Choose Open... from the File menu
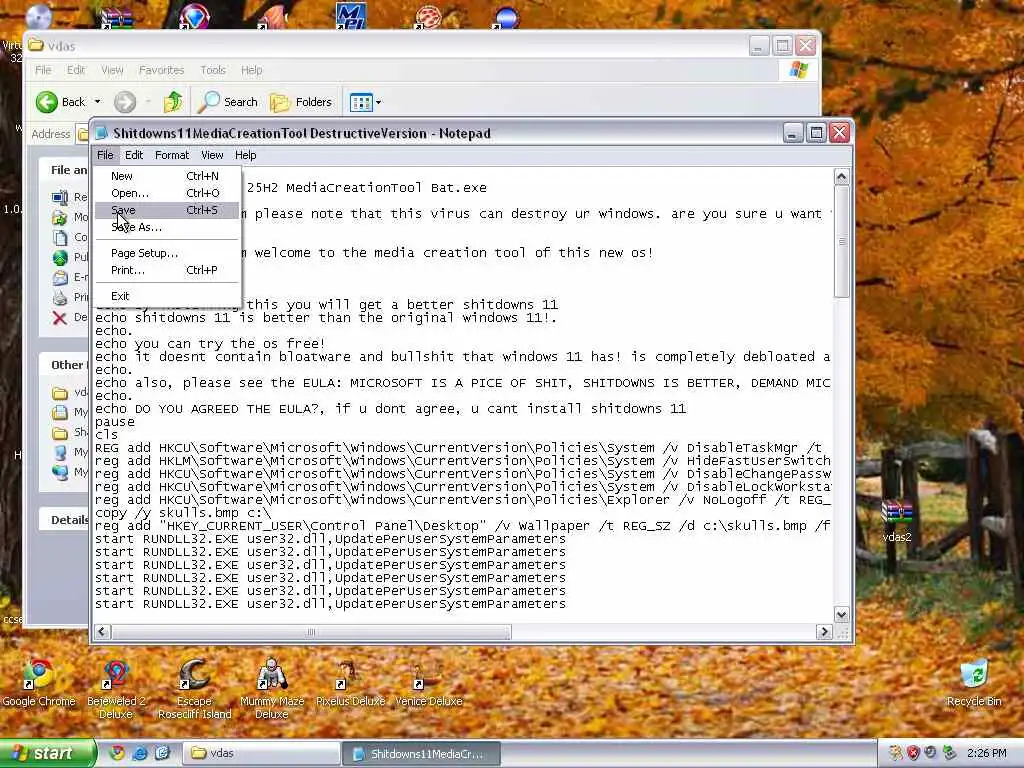This screenshot has height=768, width=1024. click(x=167, y=193)
